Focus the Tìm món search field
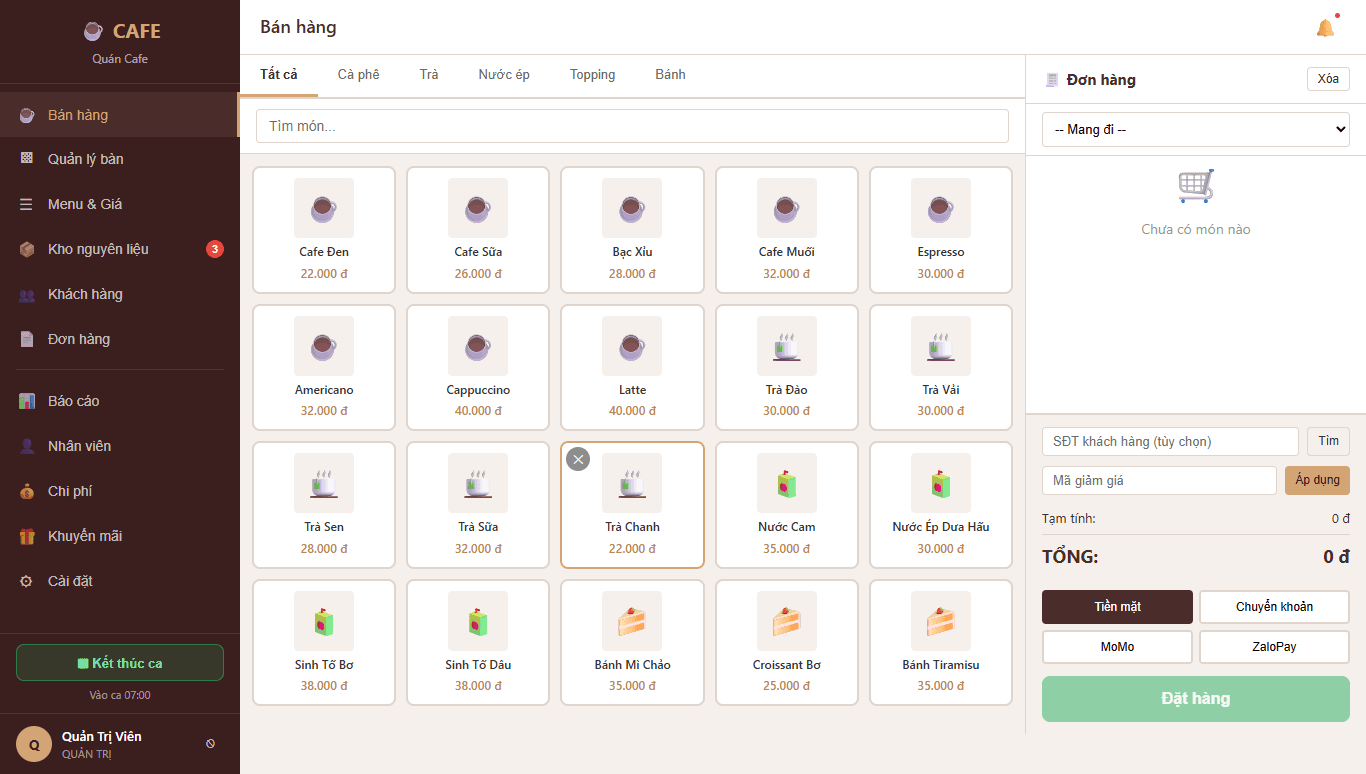Screen dimensions: 1366x774 [x=632, y=126]
